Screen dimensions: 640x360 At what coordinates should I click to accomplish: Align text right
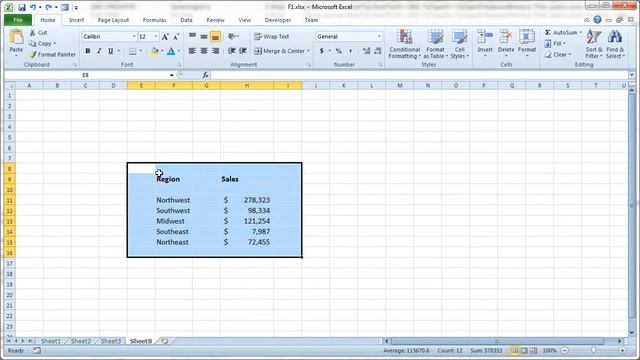[x=215, y=51]
